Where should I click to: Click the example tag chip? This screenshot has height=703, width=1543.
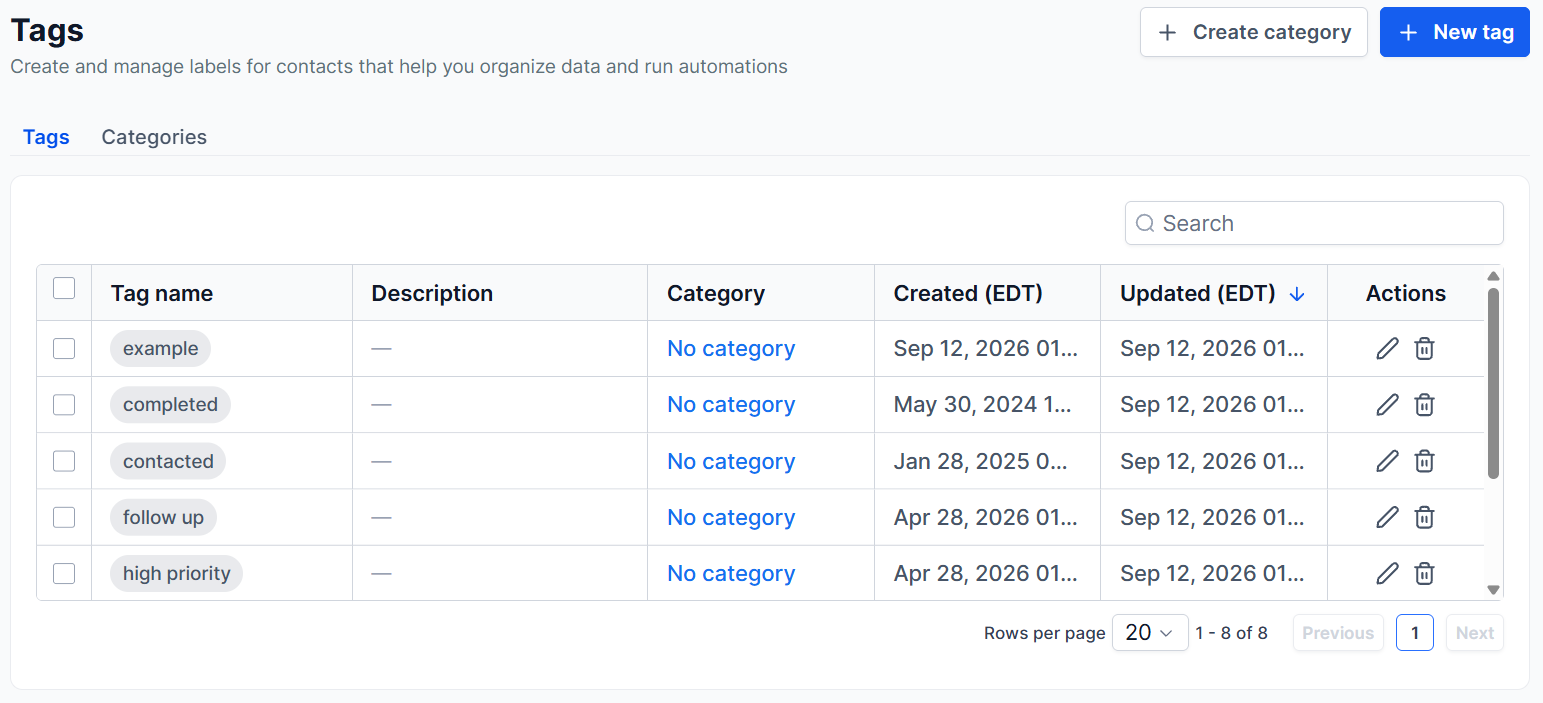tap(161, 348)
